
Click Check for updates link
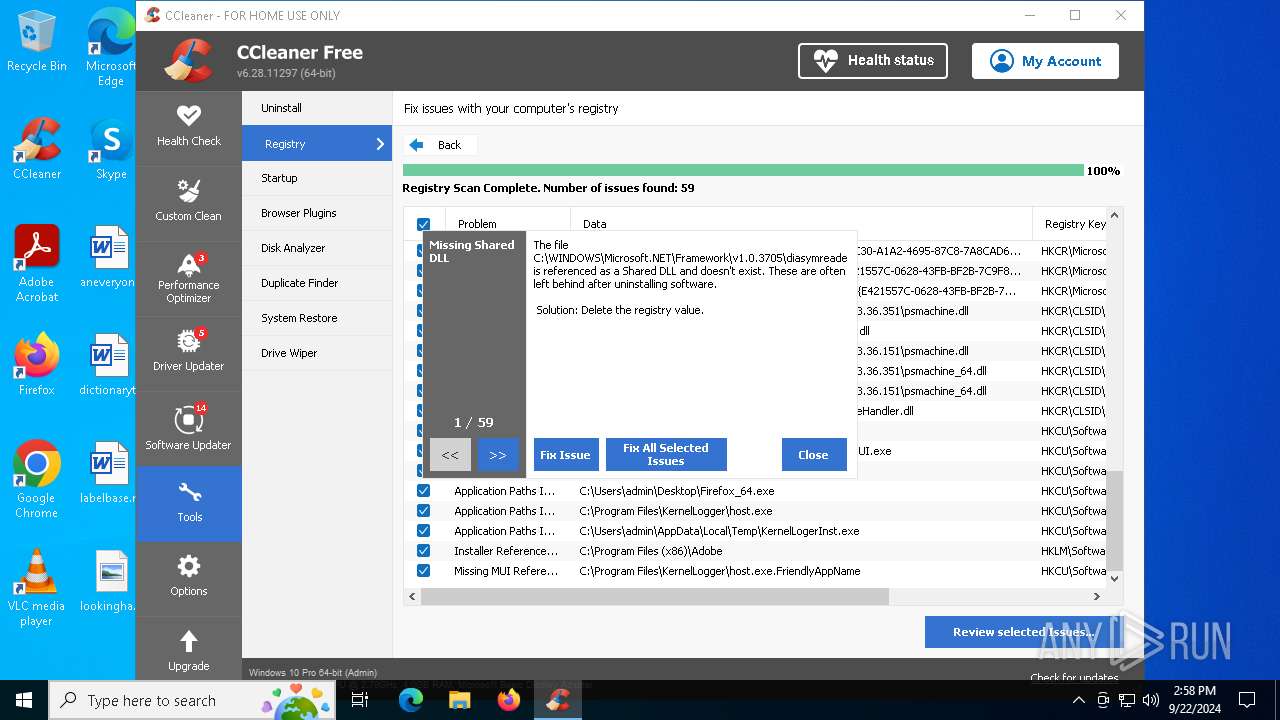click(x=1074, y=677)
